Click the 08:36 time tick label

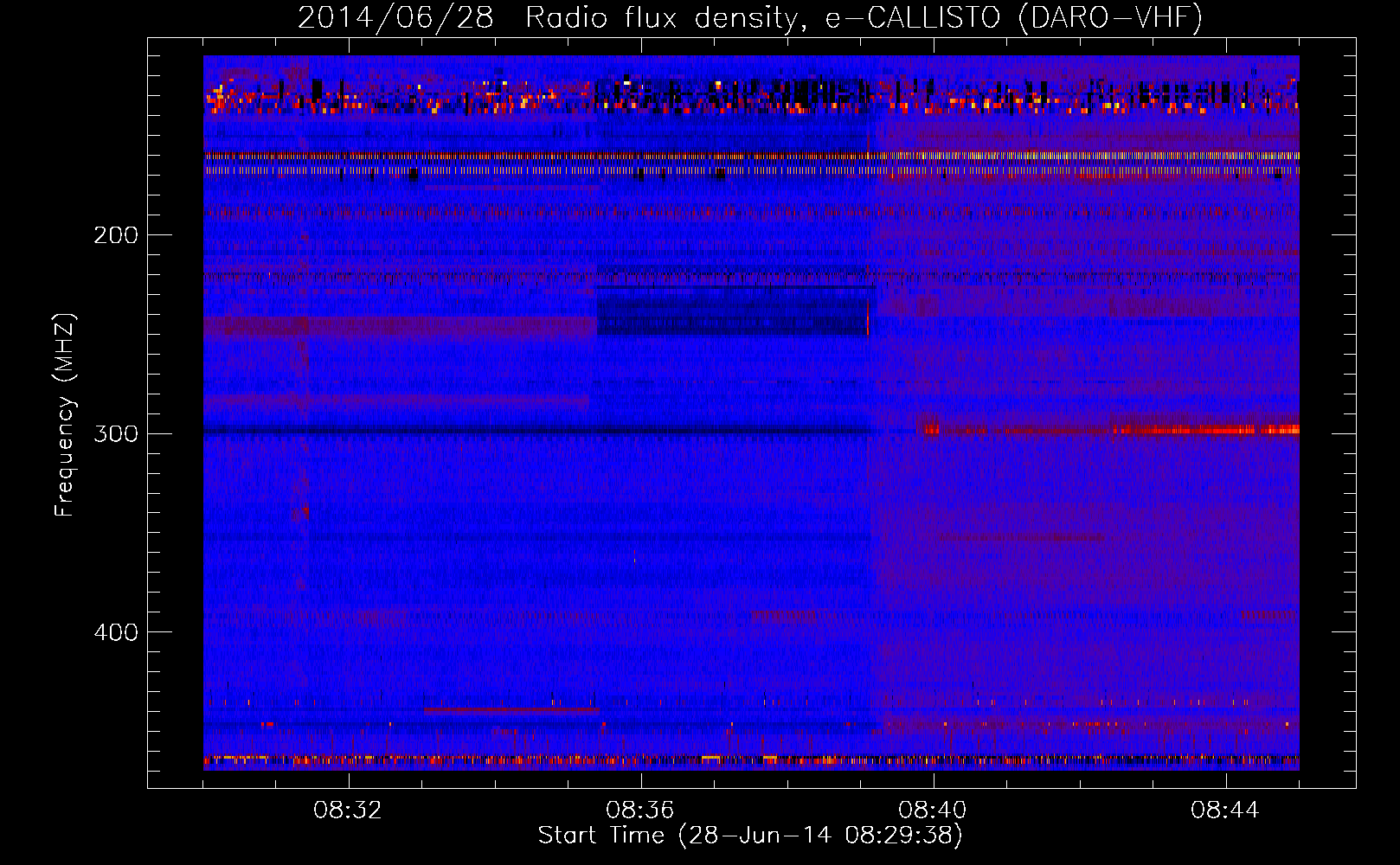(x=640, y=811)
